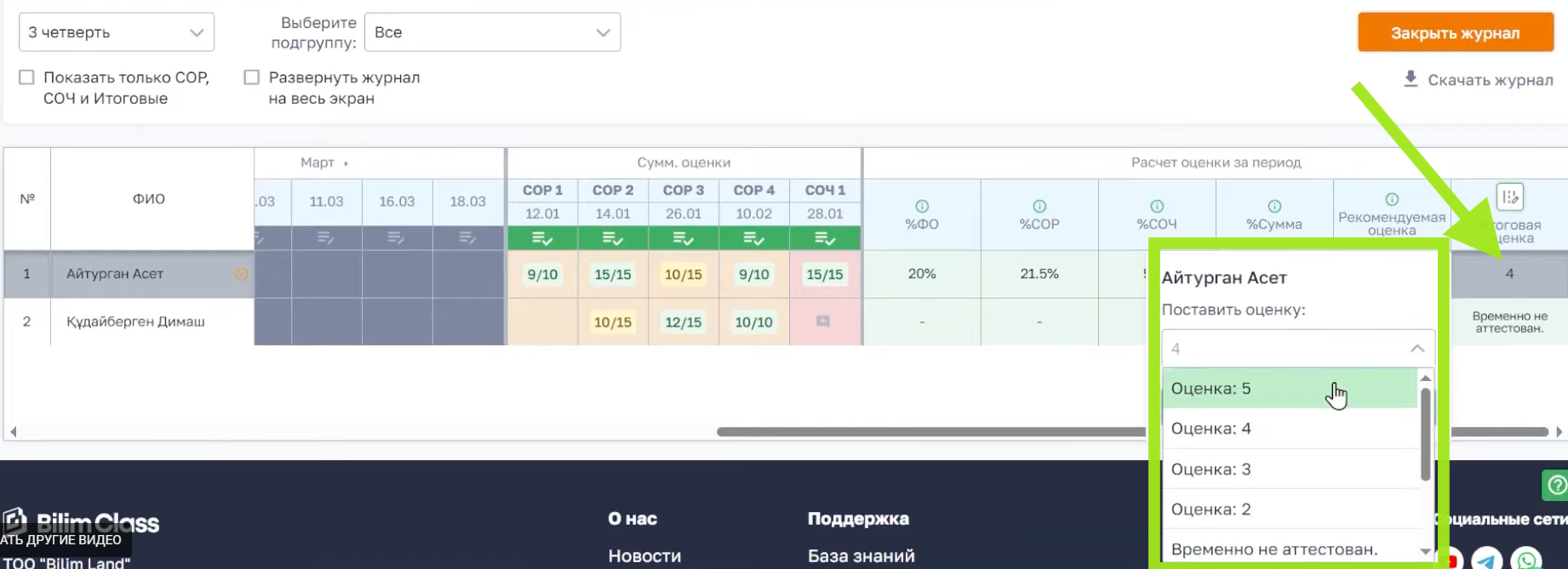Click the edit-lesson icon under 16.03
Image resolution: width=1568 pixels, height=569 pixels.
point(397,238)
